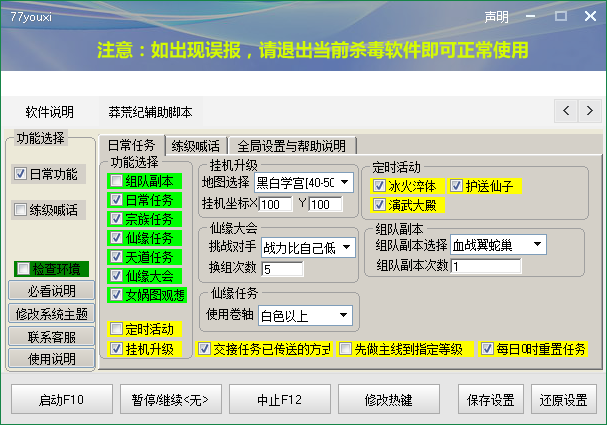Viewport: 607px width, 425px height.
Task: Open the 地图选择 map dropdown
Action: pyautogui.click(x=345, y=182)
